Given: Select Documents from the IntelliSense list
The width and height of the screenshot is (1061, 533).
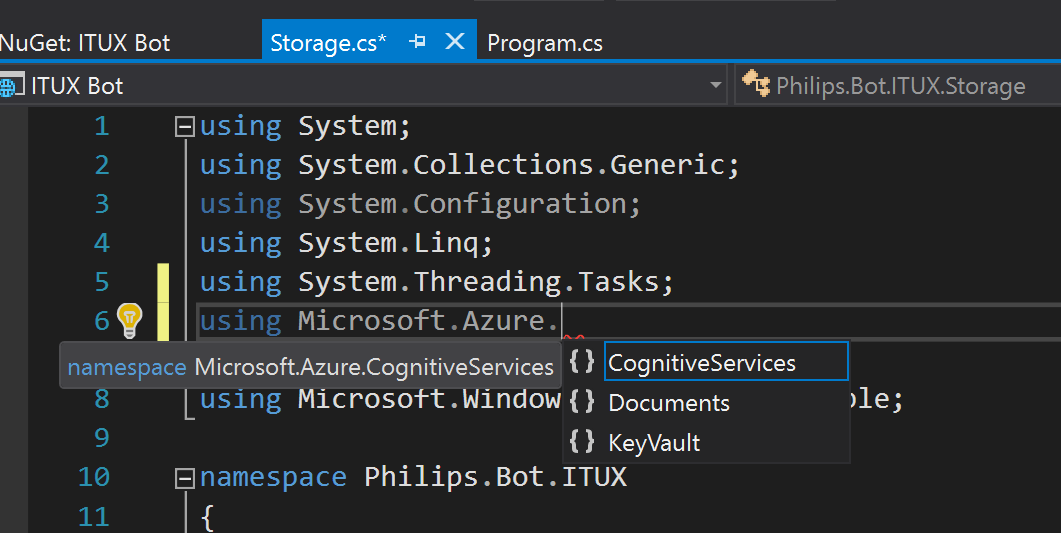Looking at the screenshot, I should 706,402.
